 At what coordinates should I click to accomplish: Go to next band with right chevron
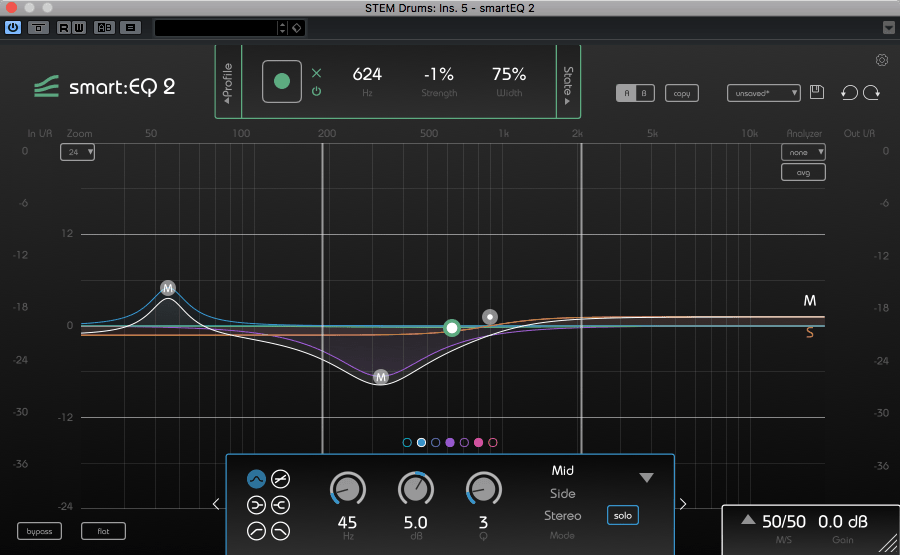682,504
